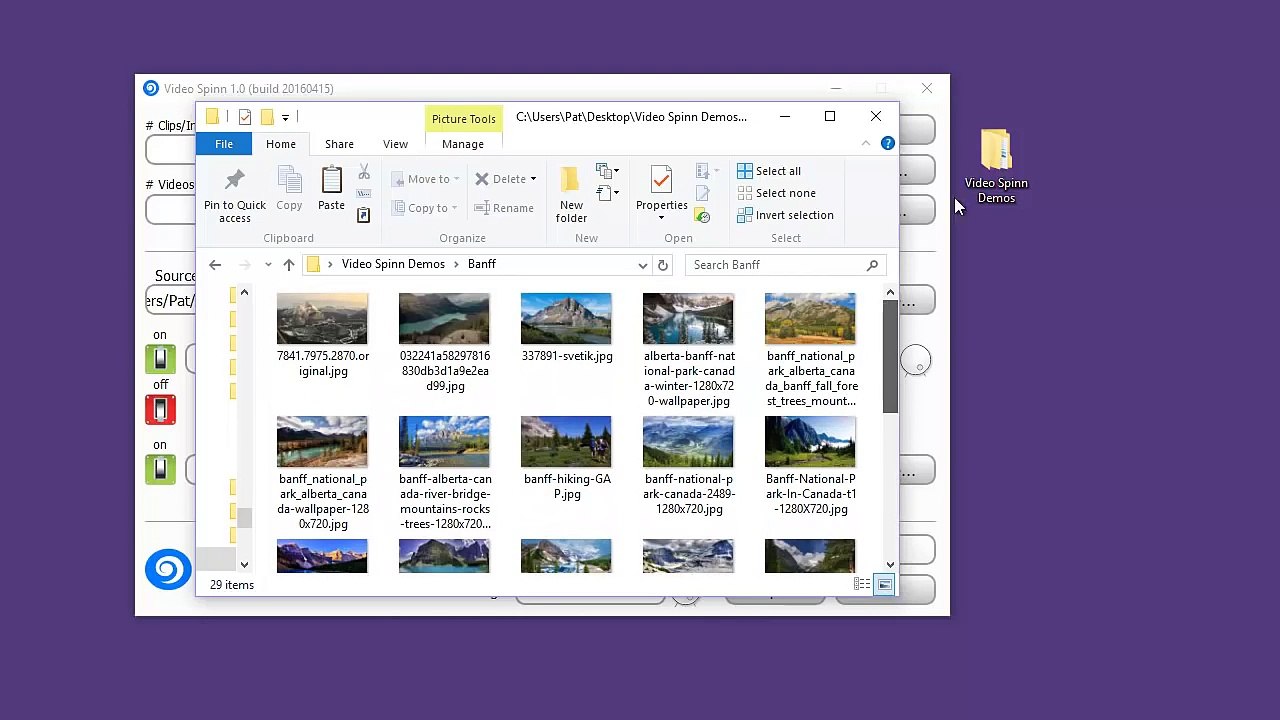Image resolution: width=1280 pixels, height=720 pixels.
Task: Expand the Delete dropdown arrow
Action: coord(533,180)
